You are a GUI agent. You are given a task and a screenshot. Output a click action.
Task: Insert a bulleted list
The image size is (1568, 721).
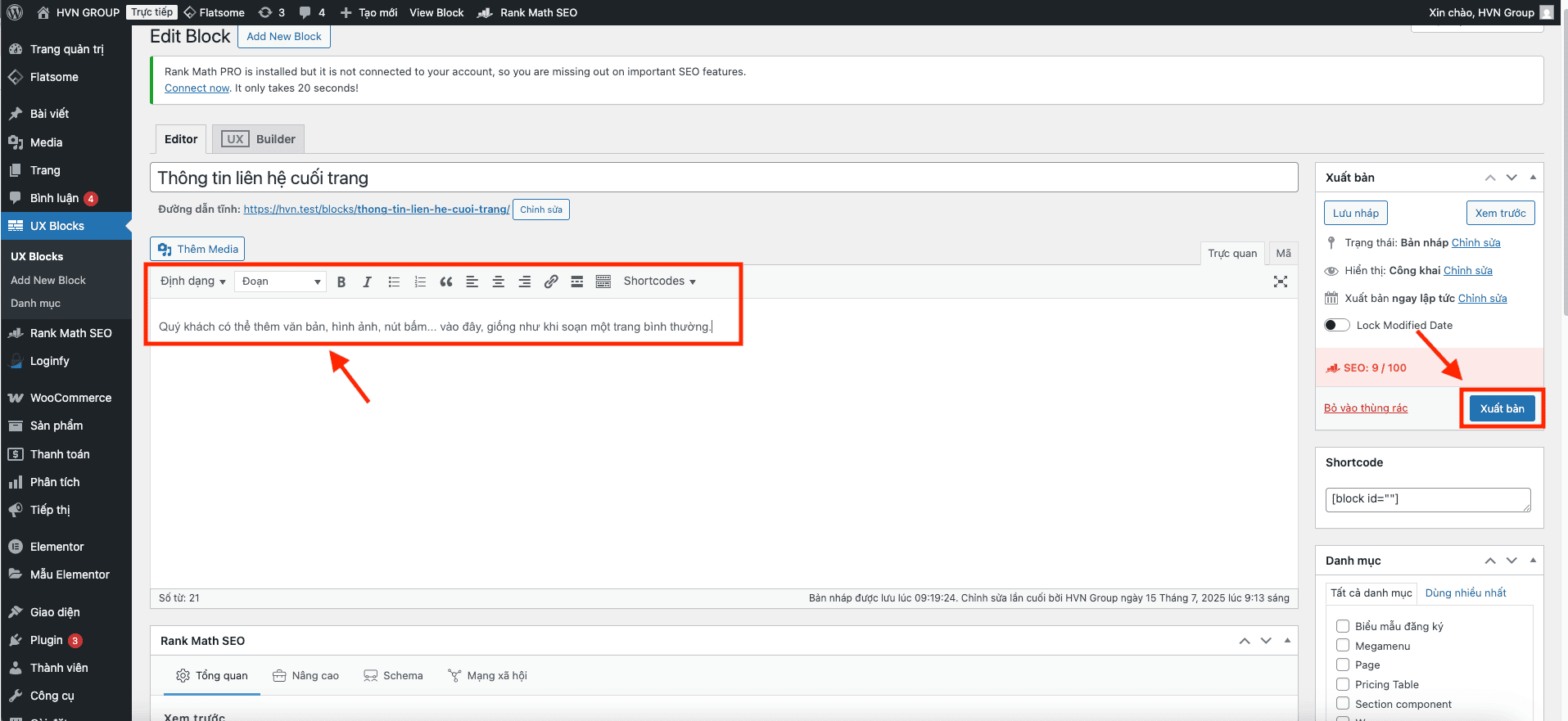(394, 282)
